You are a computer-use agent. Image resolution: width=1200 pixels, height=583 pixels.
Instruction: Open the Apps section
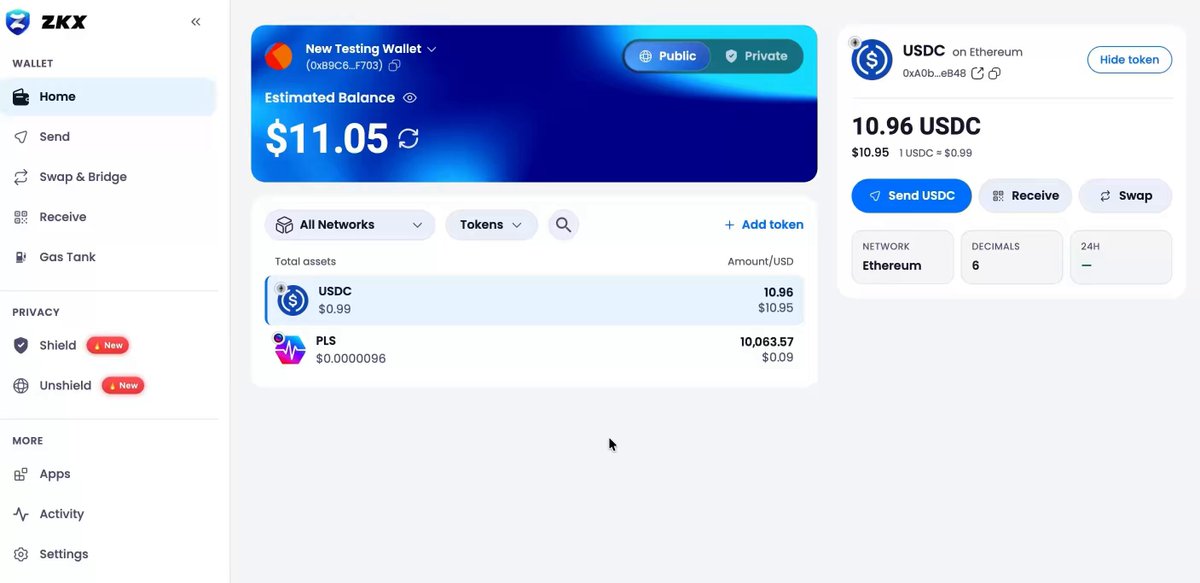(x=108, y=474)
